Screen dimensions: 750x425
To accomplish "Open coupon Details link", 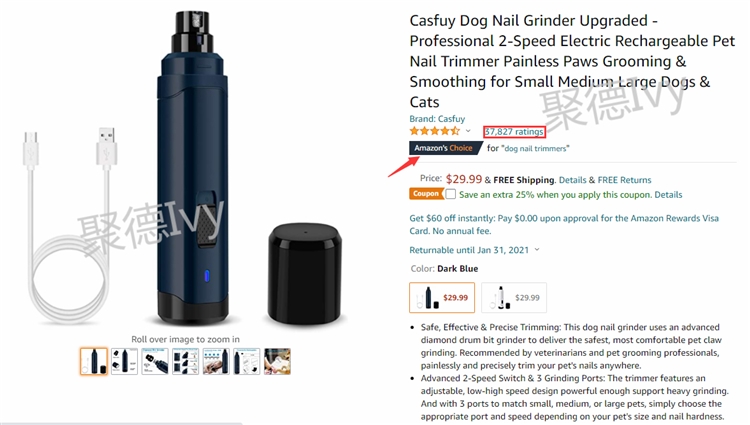I will [x=668, y=195].
